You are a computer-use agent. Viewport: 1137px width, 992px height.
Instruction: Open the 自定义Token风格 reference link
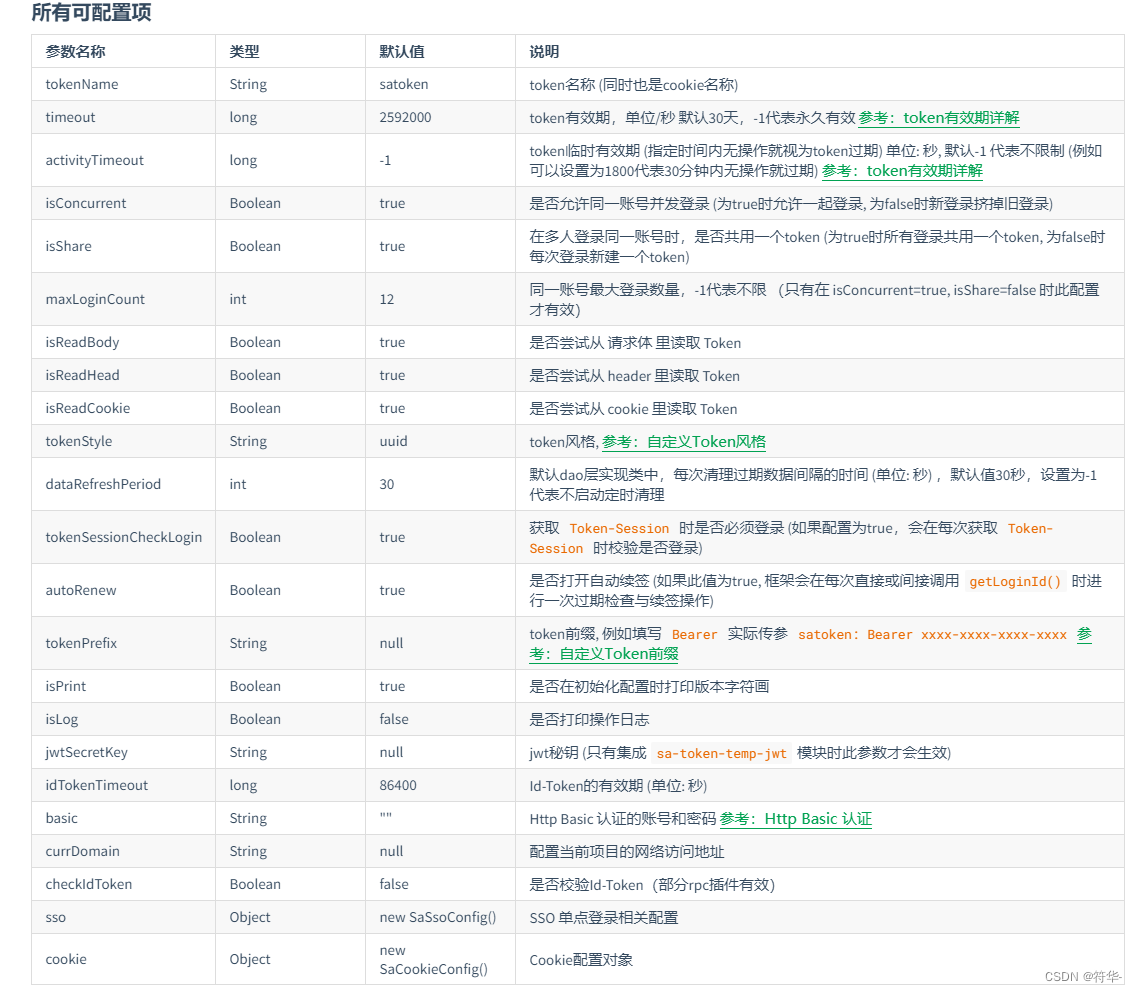[x=684, y=442]
